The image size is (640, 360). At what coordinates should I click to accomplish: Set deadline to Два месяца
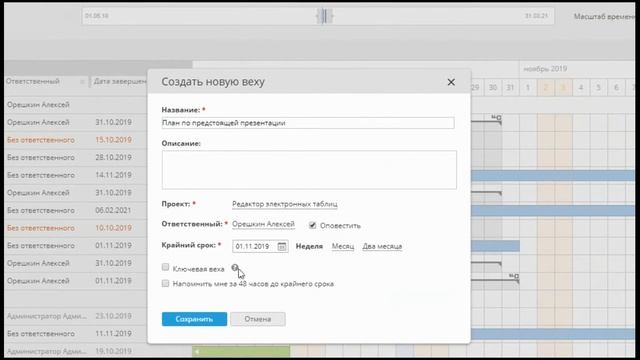click(382, 246)
